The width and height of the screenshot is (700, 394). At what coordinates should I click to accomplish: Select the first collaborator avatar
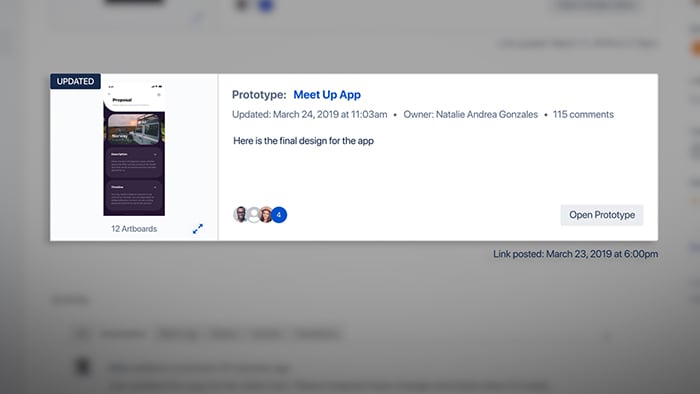pyautogui.click(x=241, y=215)
